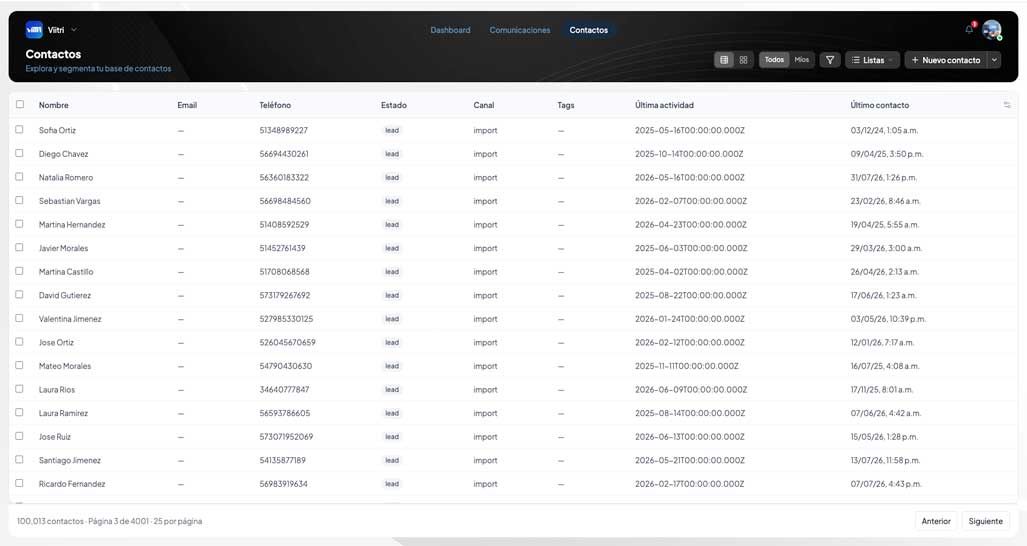The image size is (1027, 546).
Task: Open contact Natalia Romero
Action: pyautogui.click(x=65, y=177)
